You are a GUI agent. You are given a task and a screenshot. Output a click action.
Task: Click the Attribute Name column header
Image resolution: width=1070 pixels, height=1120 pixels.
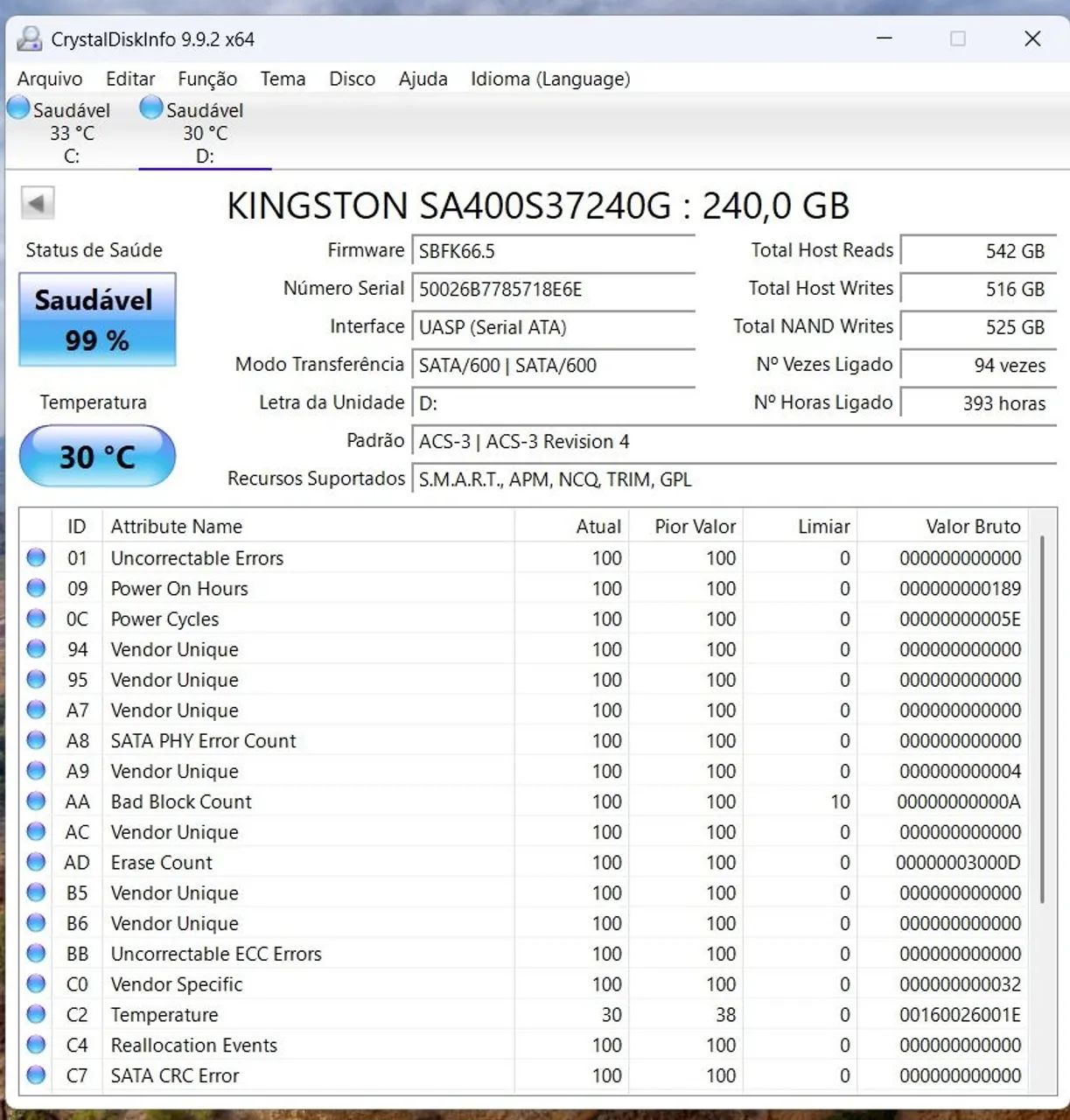point(308,527)
